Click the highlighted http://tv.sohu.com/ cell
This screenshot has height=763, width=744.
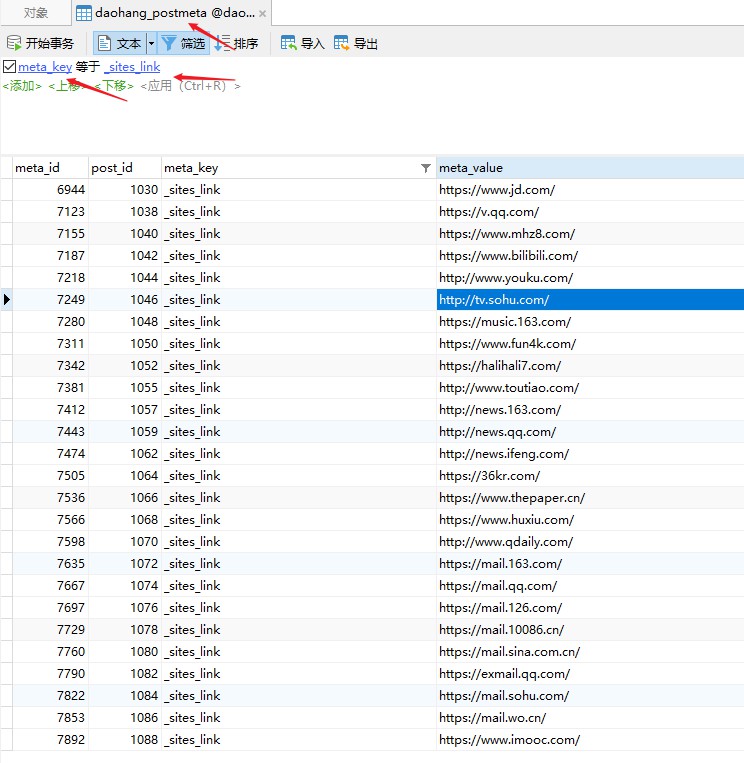tap(590, 300)
